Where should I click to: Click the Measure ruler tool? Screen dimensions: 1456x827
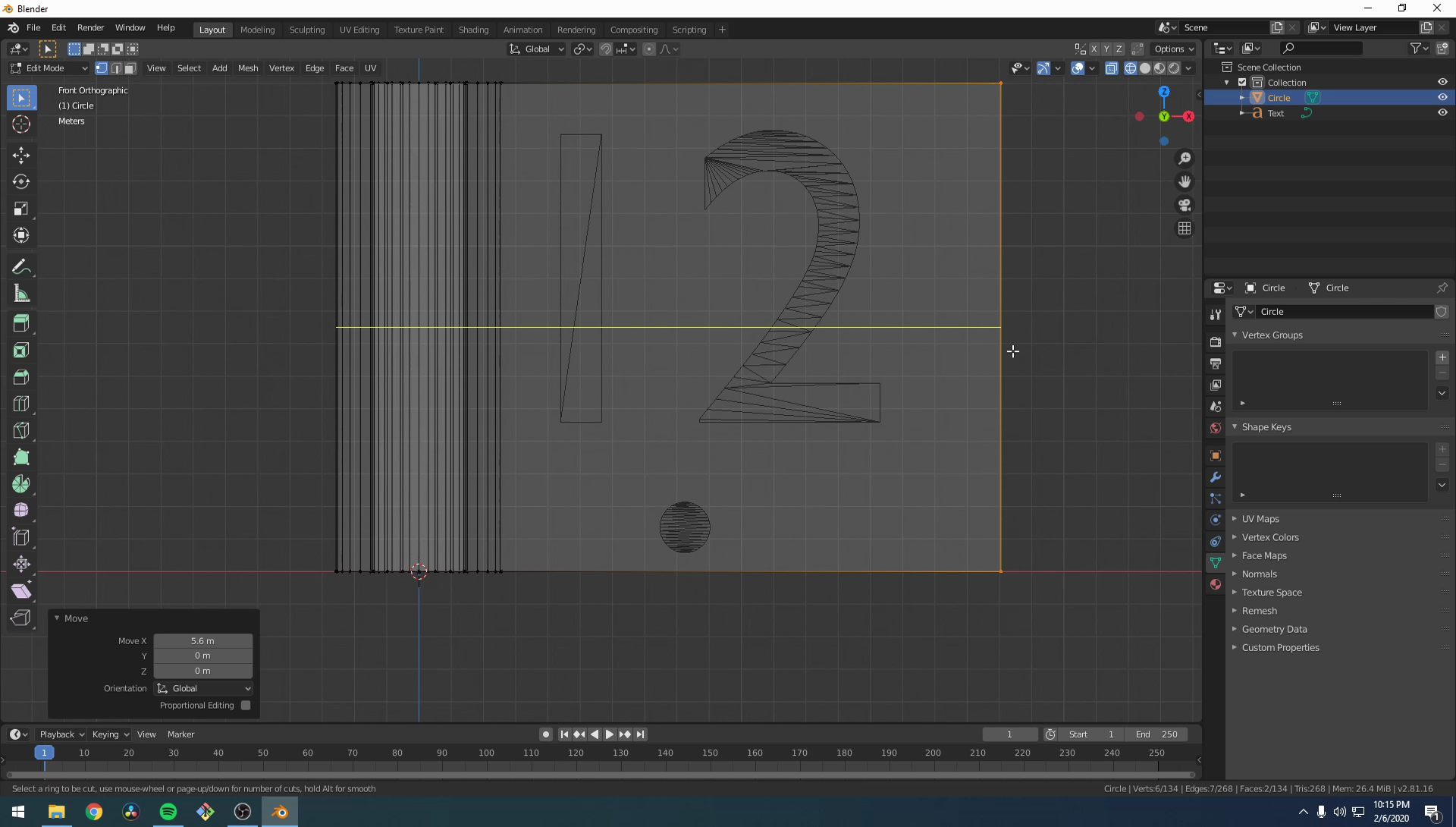point(21,294)
